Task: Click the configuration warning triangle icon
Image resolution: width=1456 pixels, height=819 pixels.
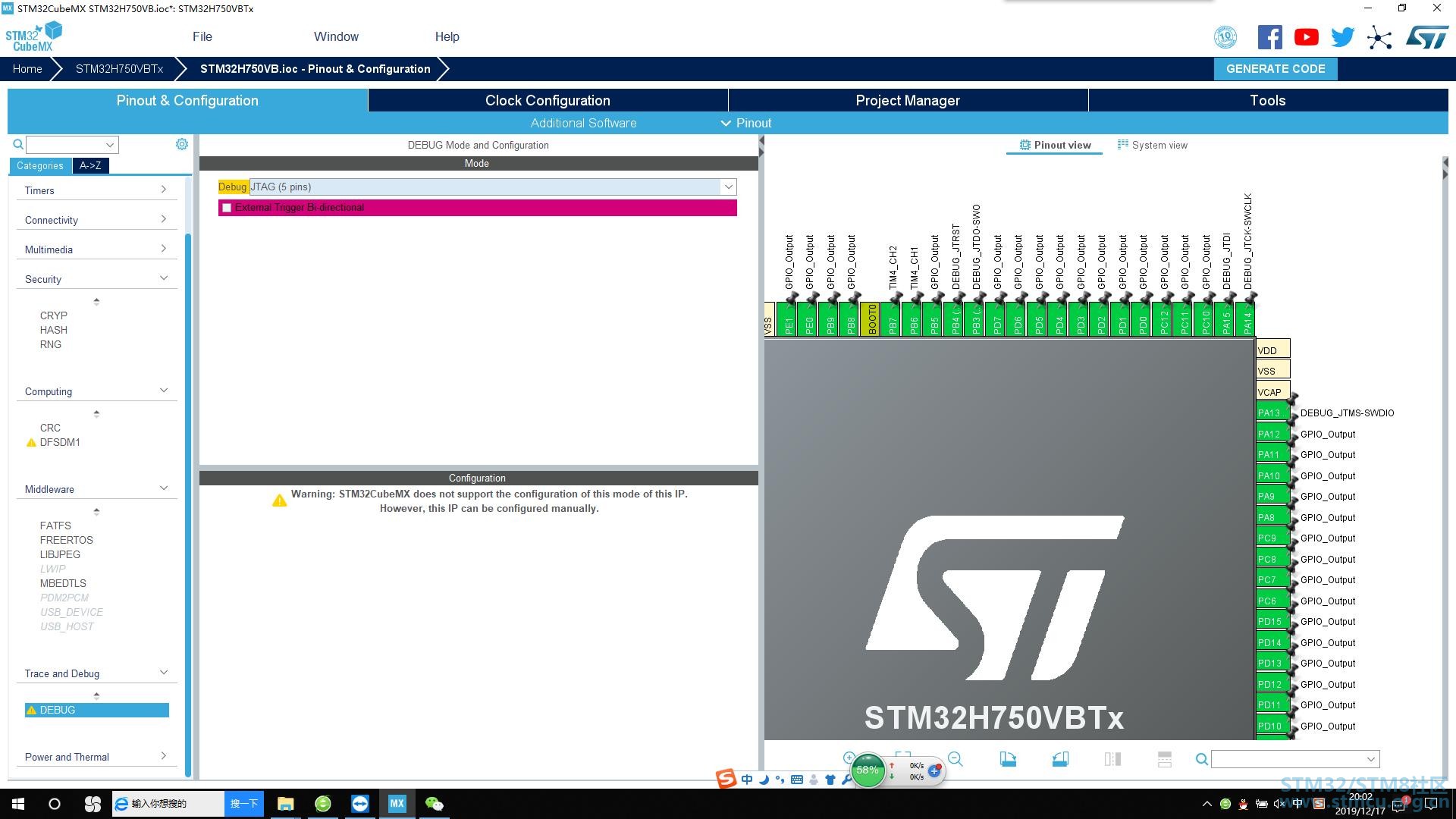Action: point(280,500)
